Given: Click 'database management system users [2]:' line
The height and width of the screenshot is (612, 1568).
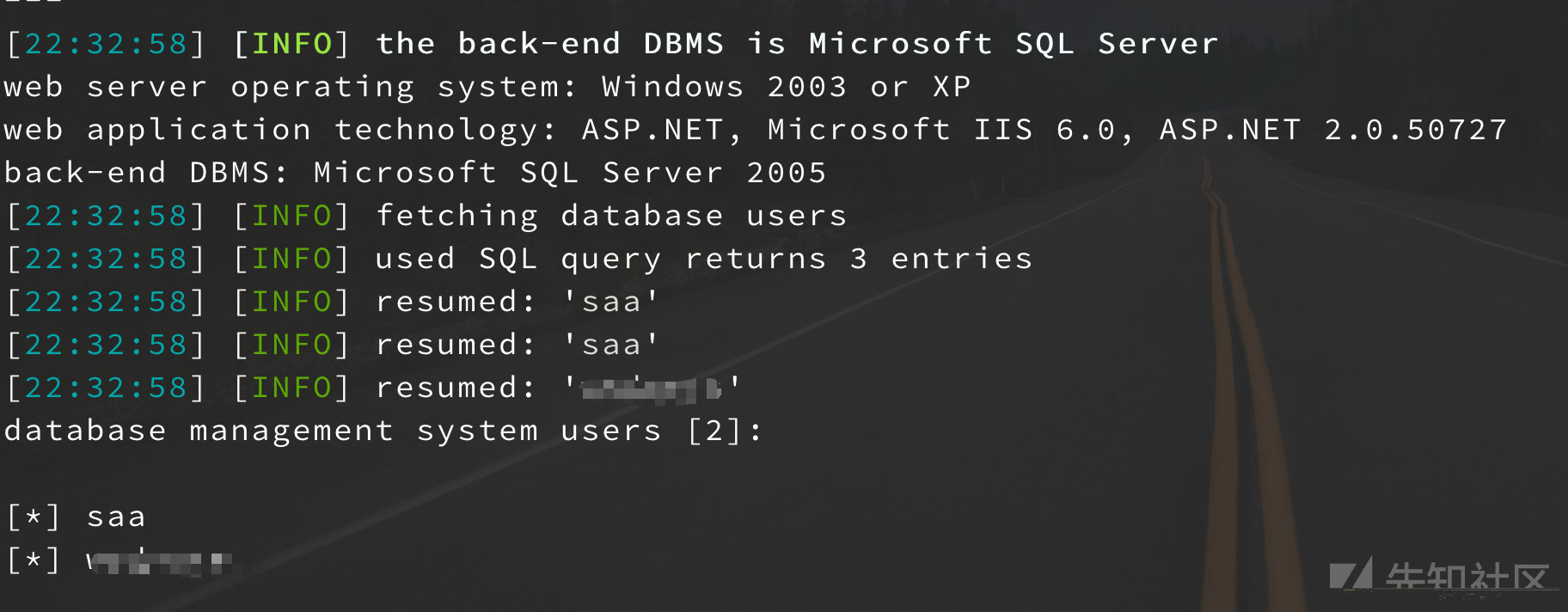Looking at the screenshot, I should [383, 430].
